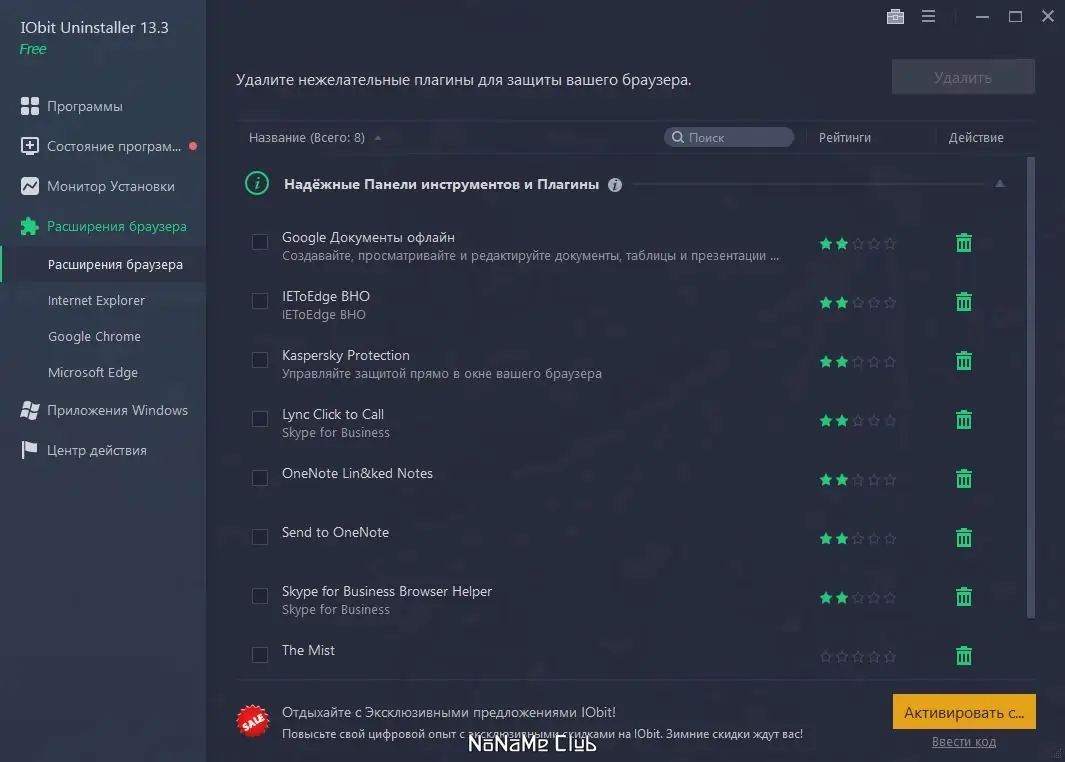Open the Microsoft Edge extensions list
The height and width of the screenshot is (762, 1065).
94,372
